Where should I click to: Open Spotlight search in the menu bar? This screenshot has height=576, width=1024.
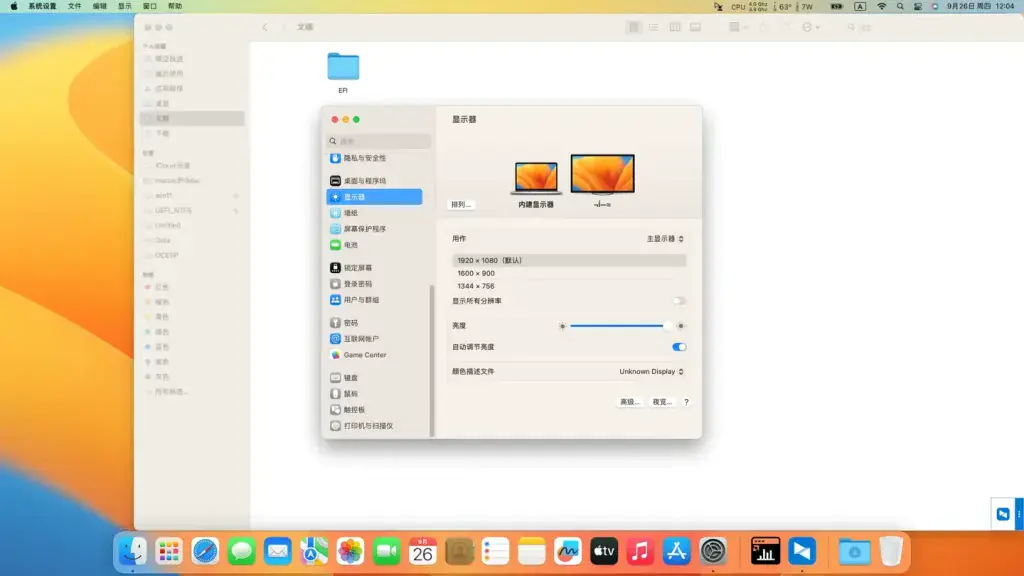tap(900, 7)
